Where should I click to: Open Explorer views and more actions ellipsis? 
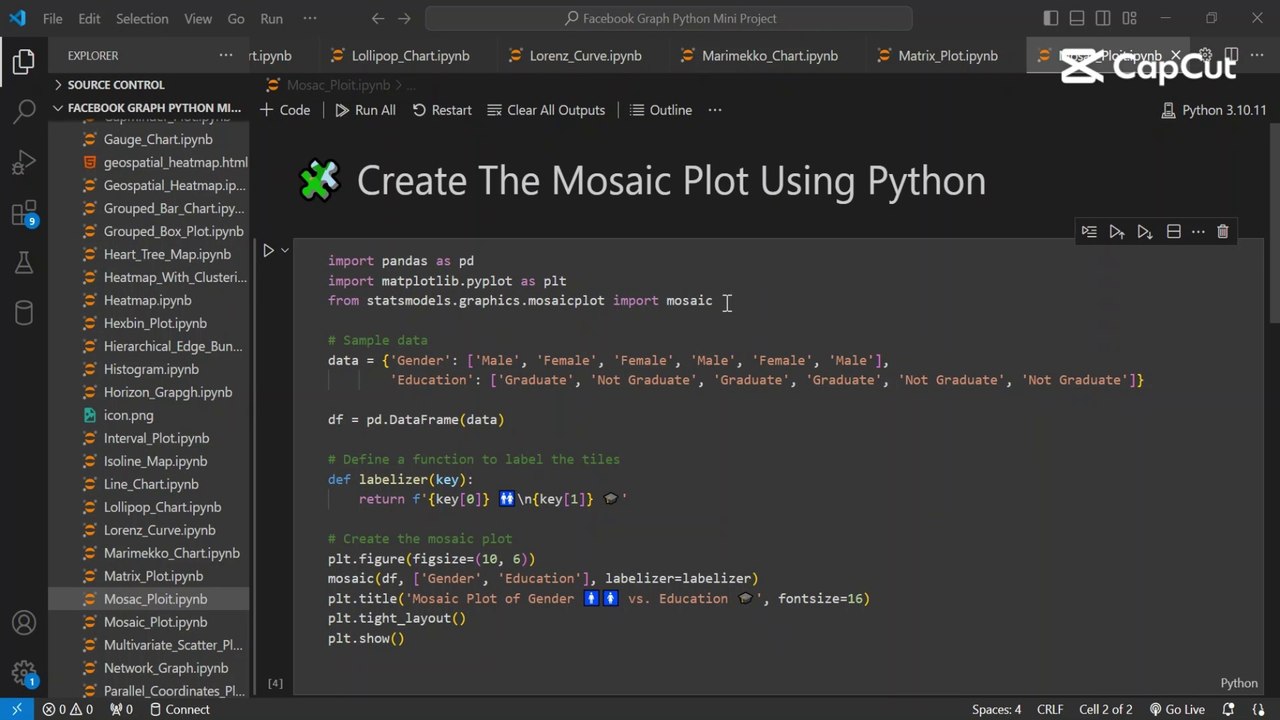(x=227, y=56)
